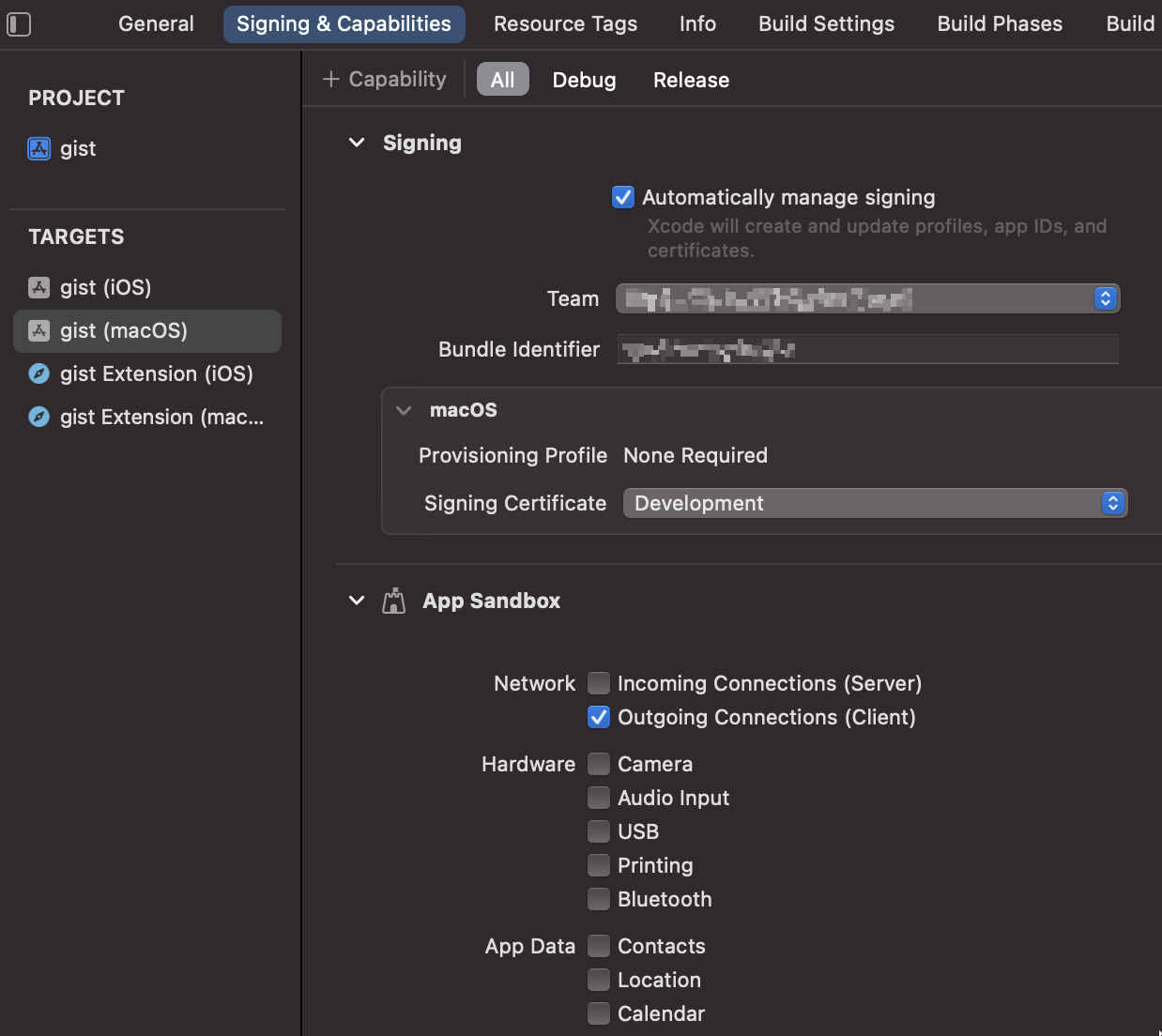Open the Signing Certificate dropdown

(x=875, y=503)
